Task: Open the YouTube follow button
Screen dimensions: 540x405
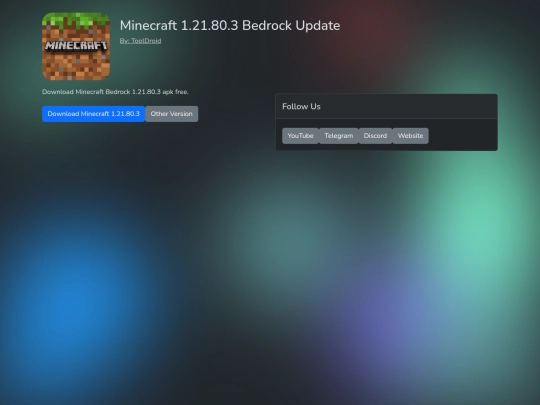Action: [x=300, y=136]
